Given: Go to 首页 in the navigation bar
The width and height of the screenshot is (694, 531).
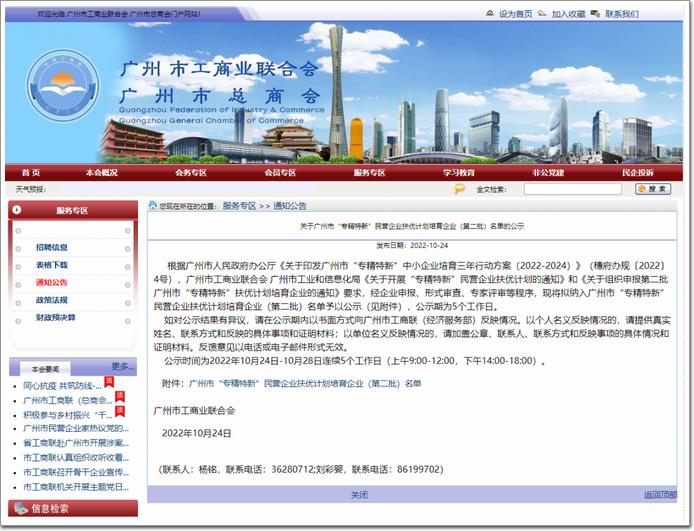Looking at the screenshot, I should click(x=32, y=172).
